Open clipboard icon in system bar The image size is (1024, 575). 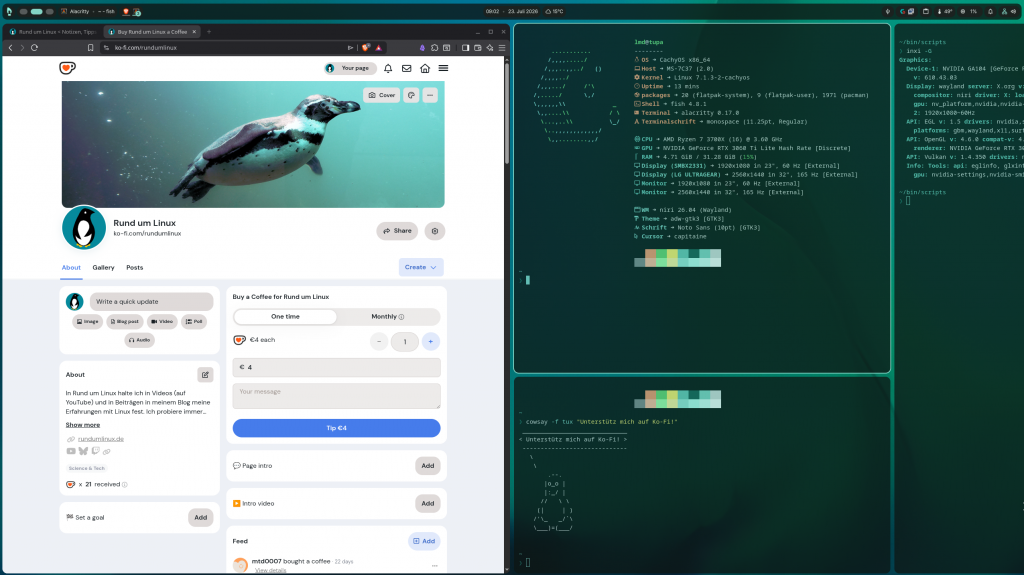point(925,11)
